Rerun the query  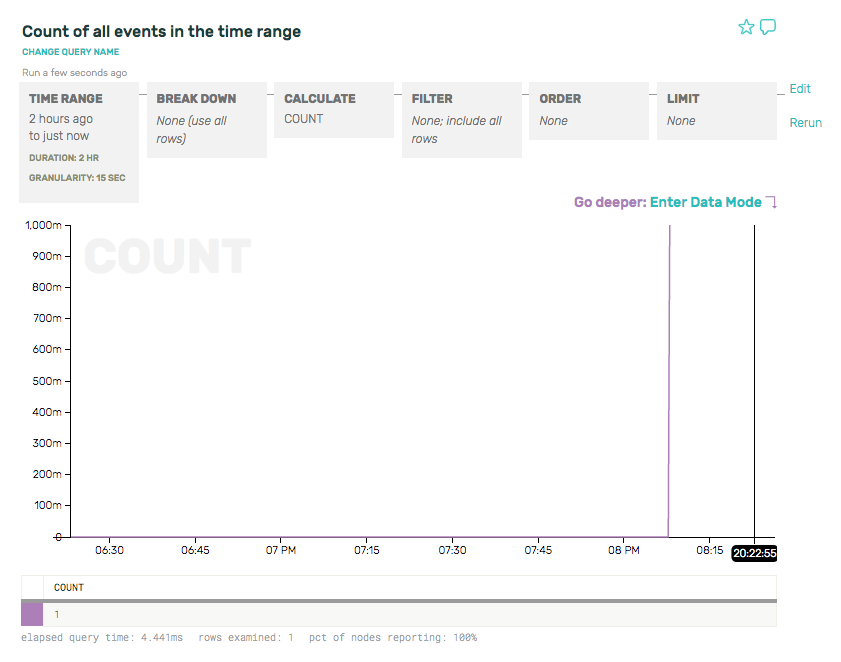pyautogui.click(x=805, y=123)
